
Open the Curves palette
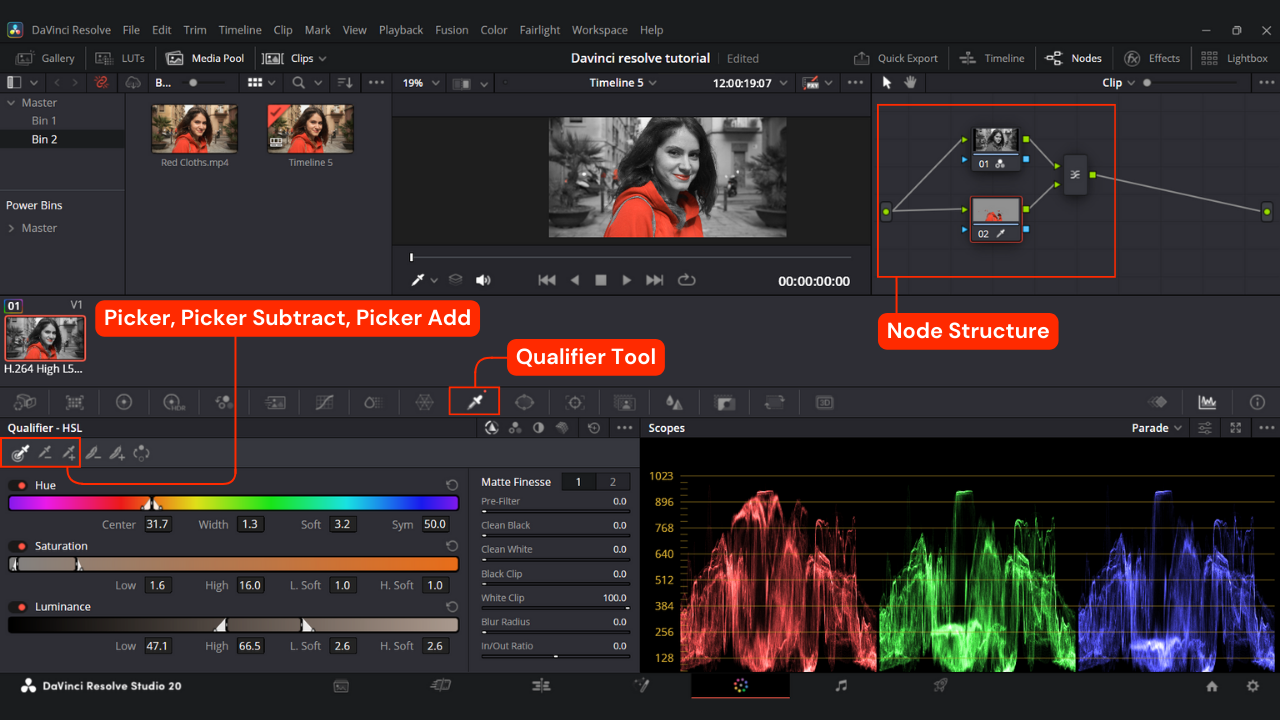(324, 402)
